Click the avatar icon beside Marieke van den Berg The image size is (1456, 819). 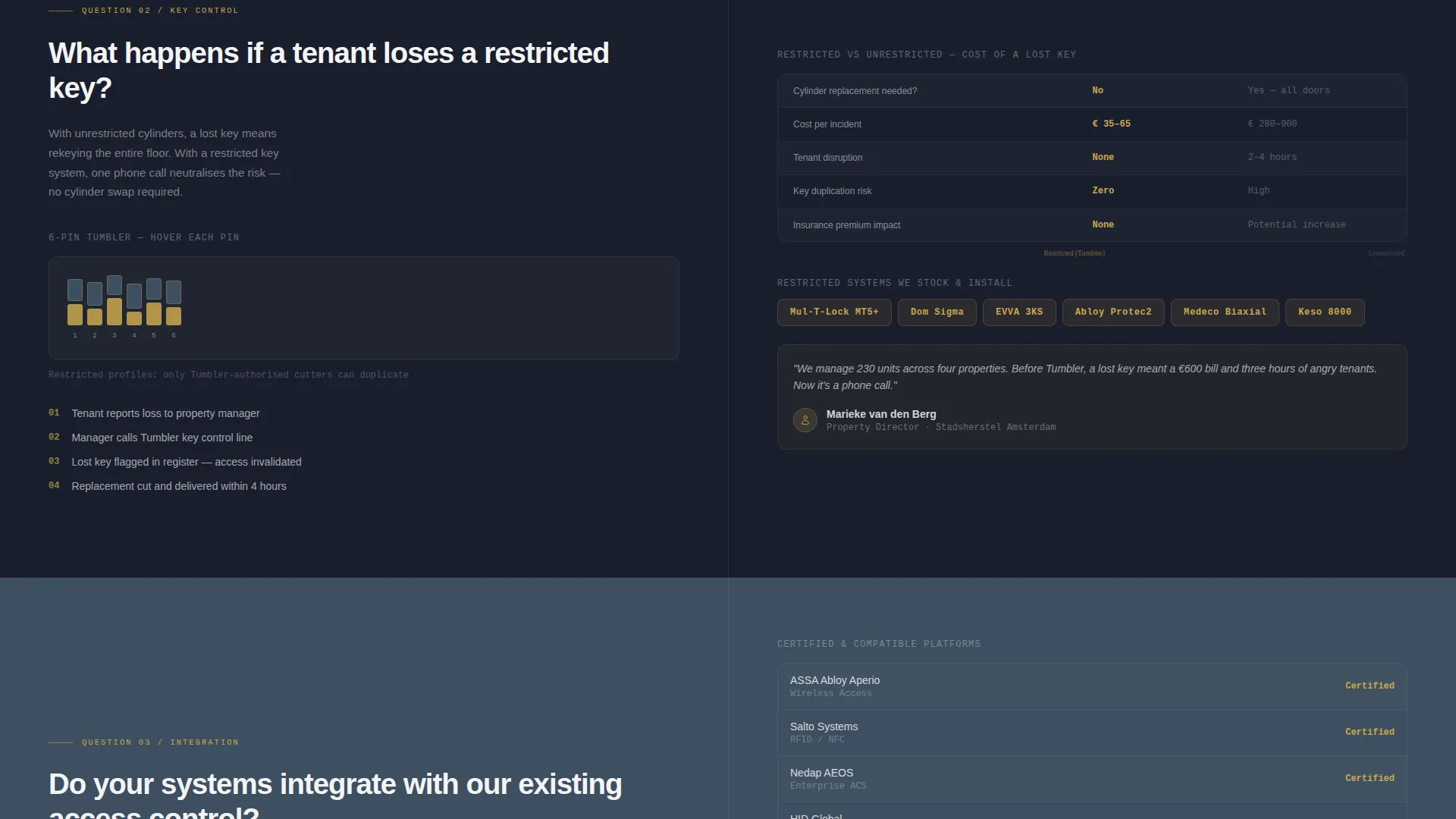(x=805, y=420)
